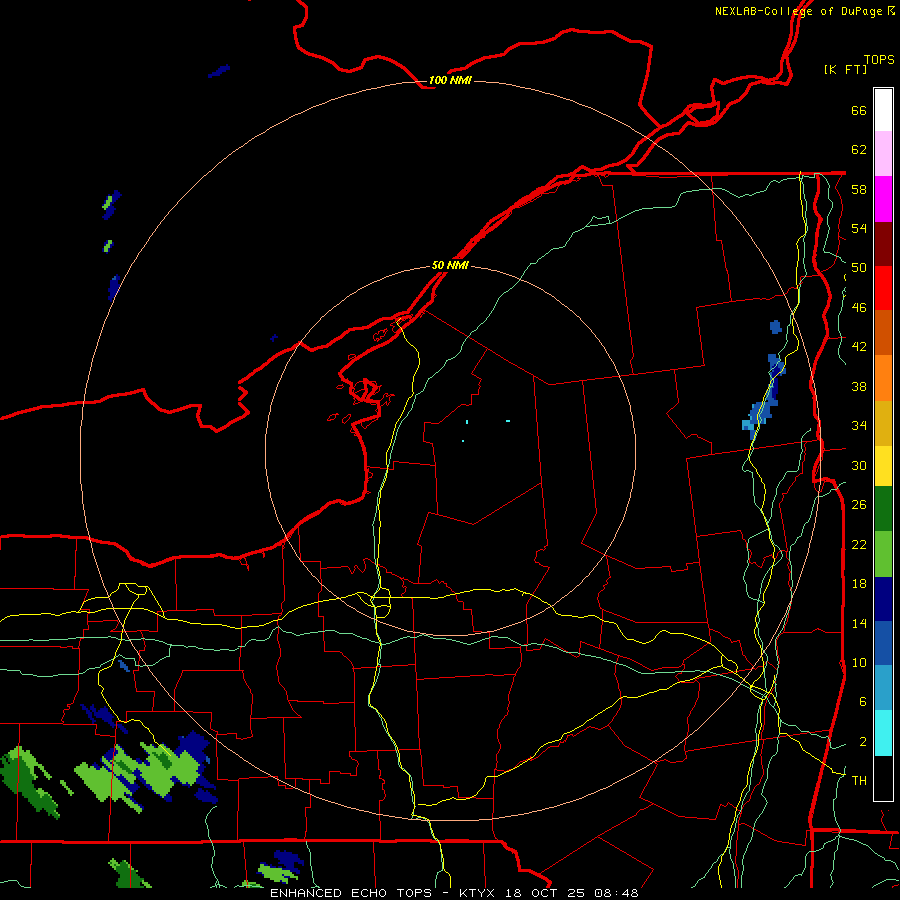The width and height of the screenshot is (900, 900).
Task: Click the "50 NMI" range ring label
Action: (450, 265)
